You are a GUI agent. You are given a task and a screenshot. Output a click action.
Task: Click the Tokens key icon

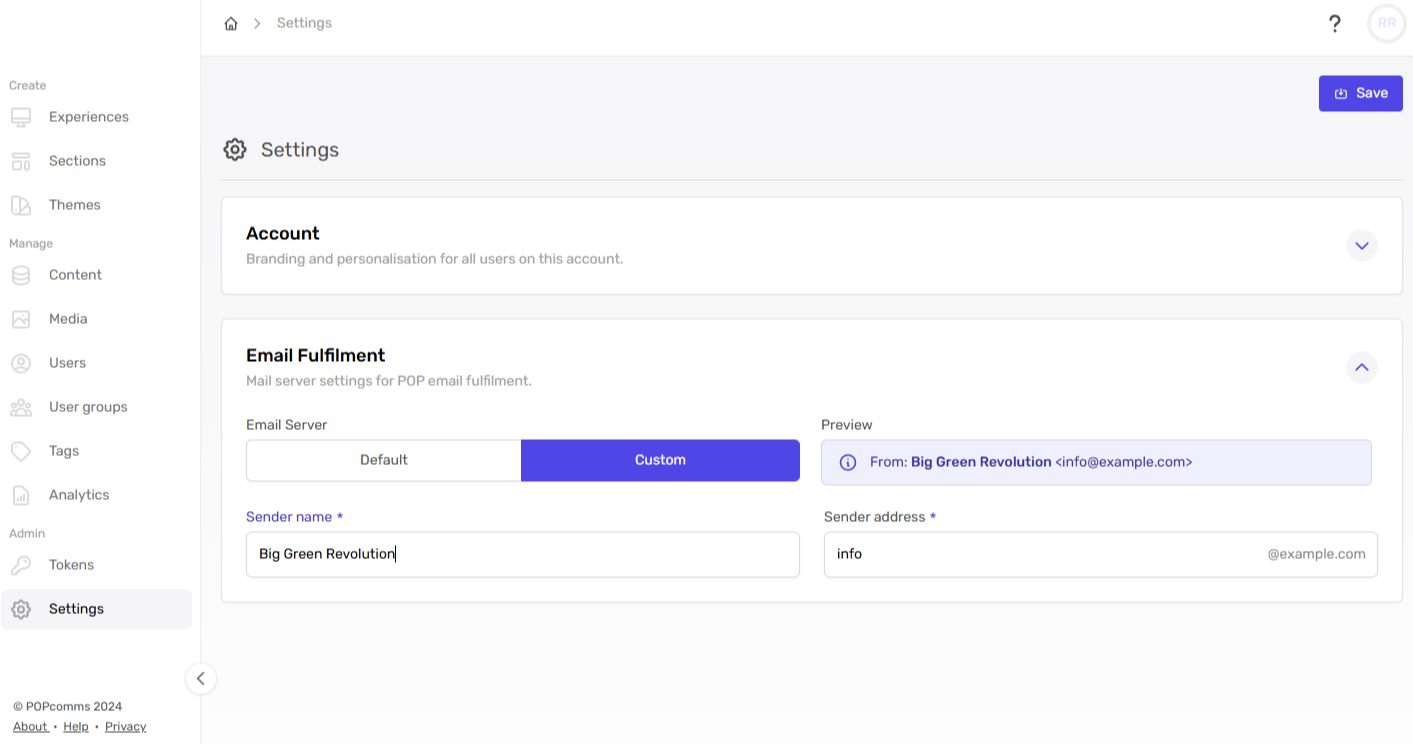point(21,565)
